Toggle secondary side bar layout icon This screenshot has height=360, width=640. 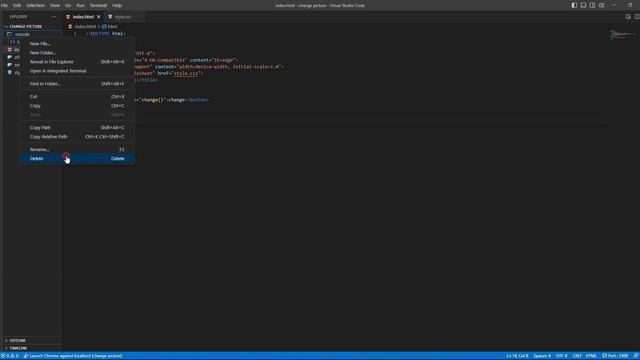click(x=592, y=5)
